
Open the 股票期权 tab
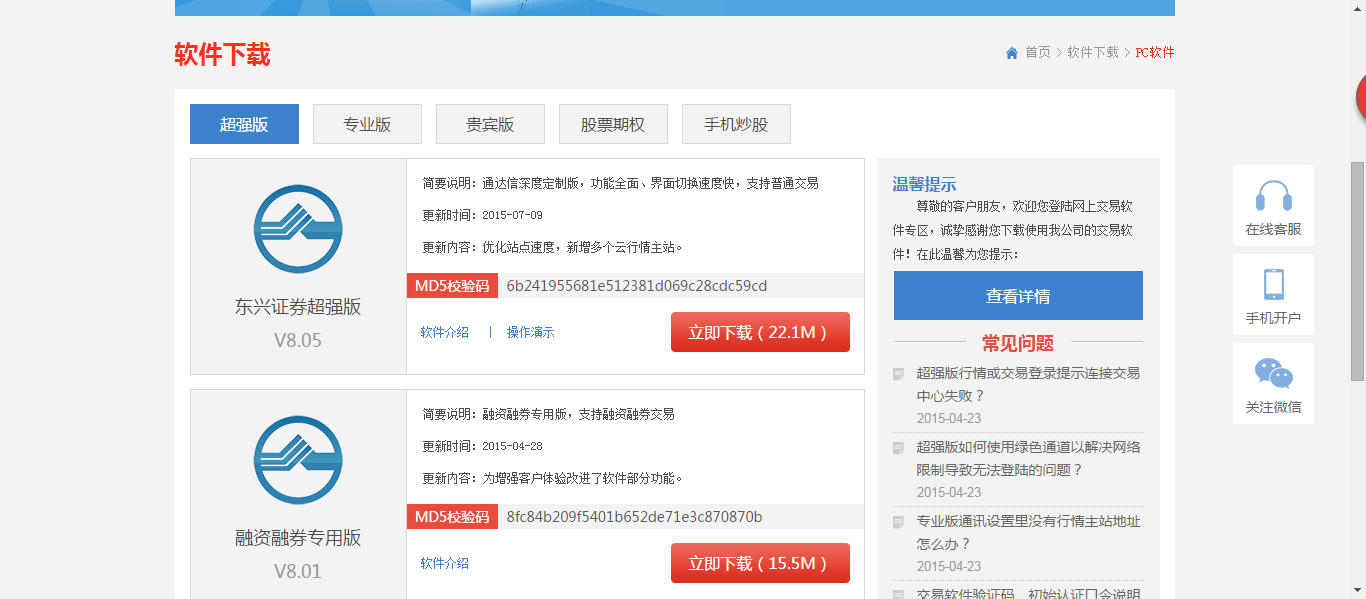coord(613,123)
